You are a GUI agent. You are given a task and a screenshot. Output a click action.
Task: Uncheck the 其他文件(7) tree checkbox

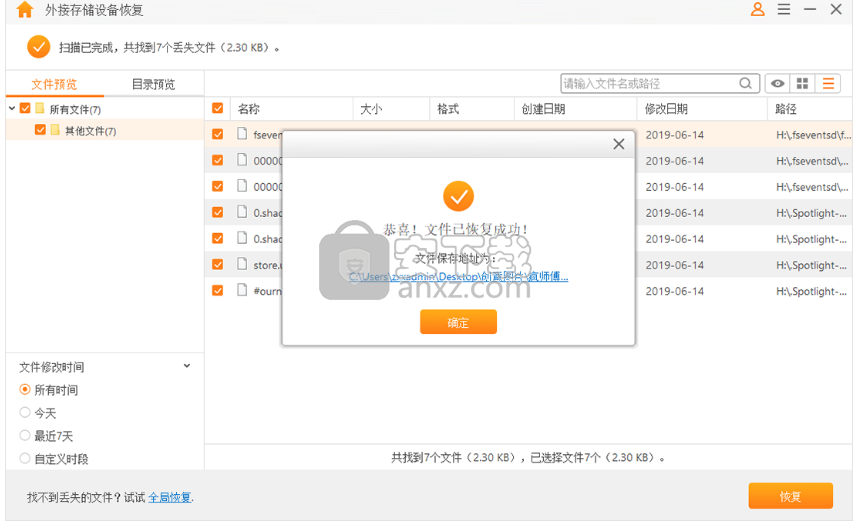coord(40,130)
